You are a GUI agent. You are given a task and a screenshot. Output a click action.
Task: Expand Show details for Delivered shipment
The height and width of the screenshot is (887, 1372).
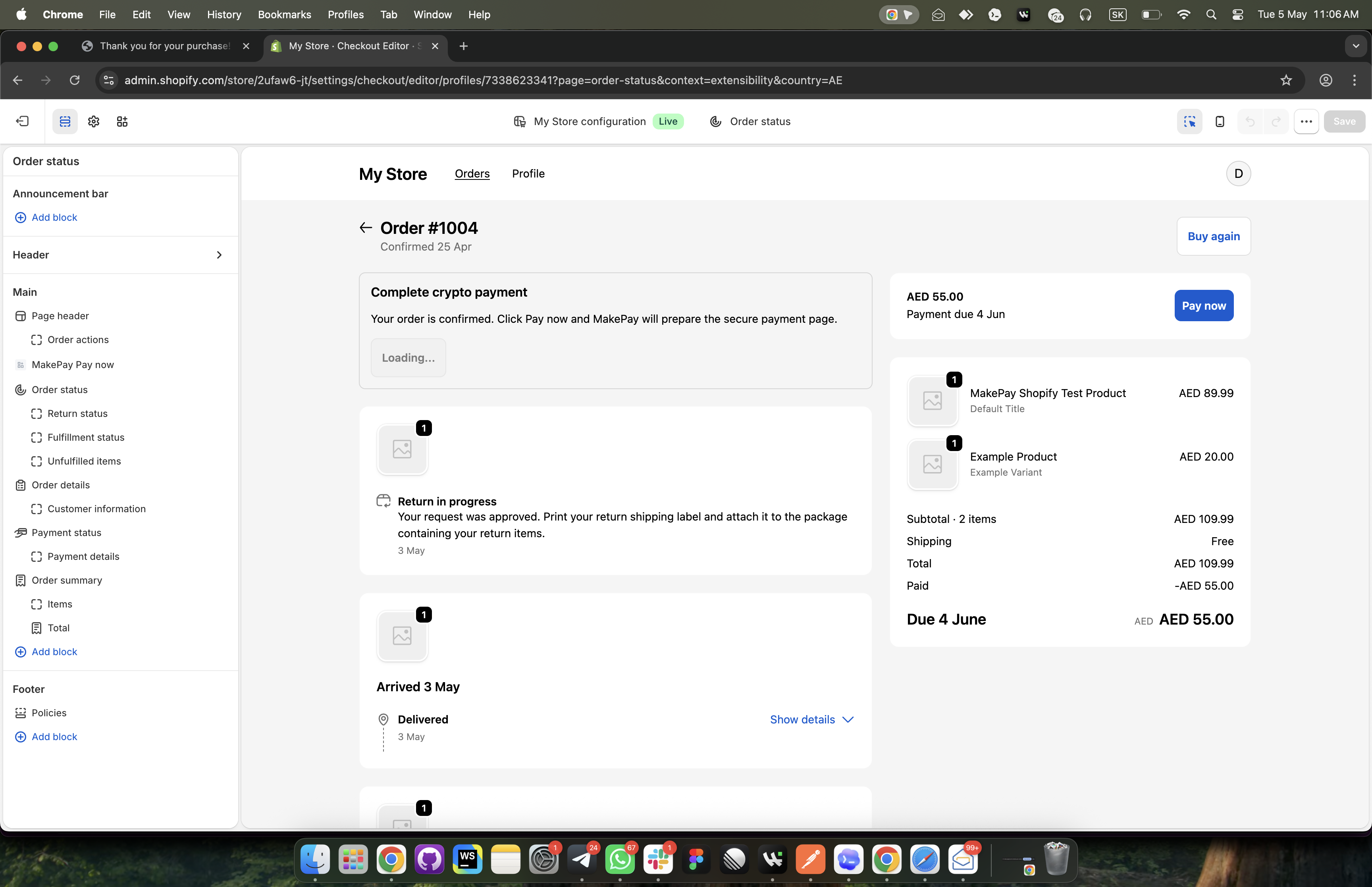click(812, 719)
